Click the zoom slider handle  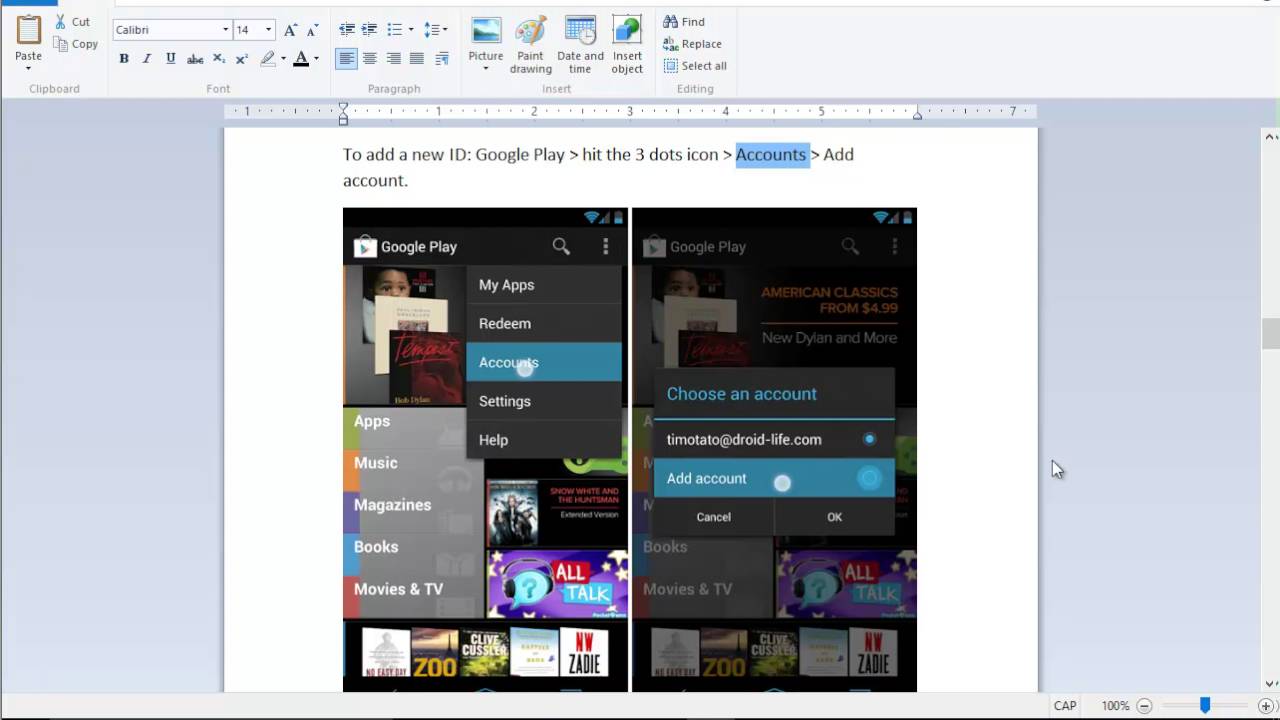(1205, 706)
